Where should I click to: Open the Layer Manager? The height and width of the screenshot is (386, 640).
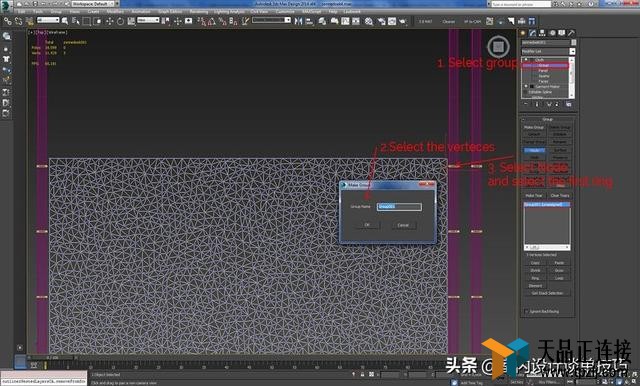322,21
